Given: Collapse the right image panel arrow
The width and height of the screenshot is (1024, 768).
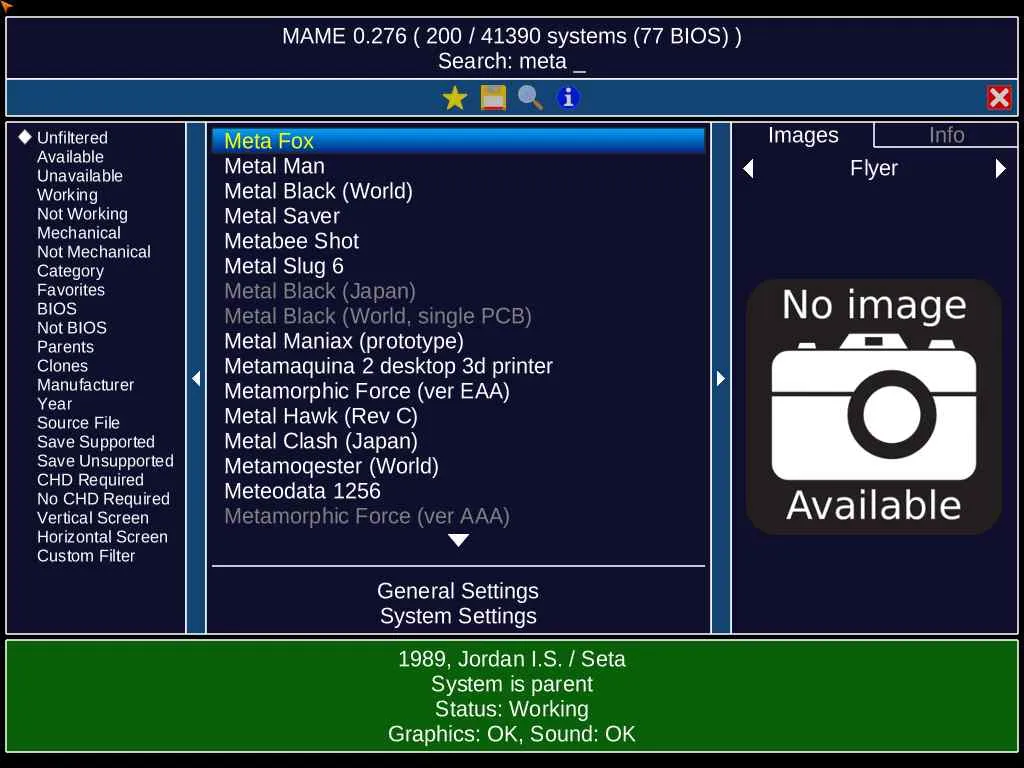Looking at the screenshot, I should [720, 378].
